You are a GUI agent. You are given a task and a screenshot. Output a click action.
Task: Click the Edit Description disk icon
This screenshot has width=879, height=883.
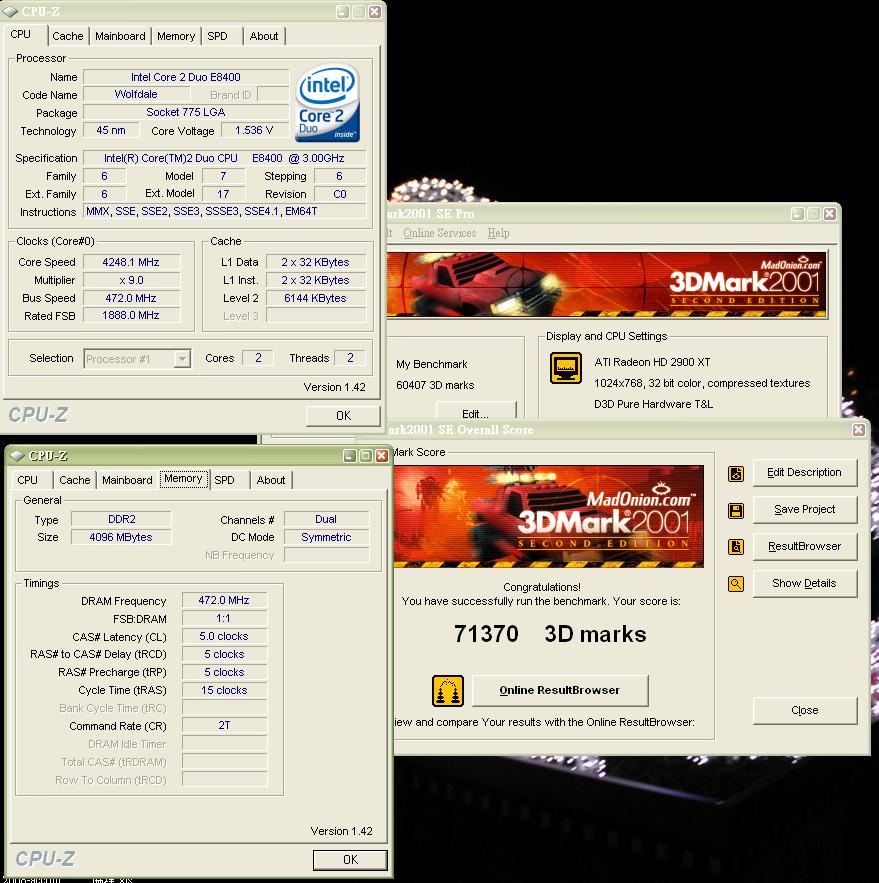(x=735, y=474)
